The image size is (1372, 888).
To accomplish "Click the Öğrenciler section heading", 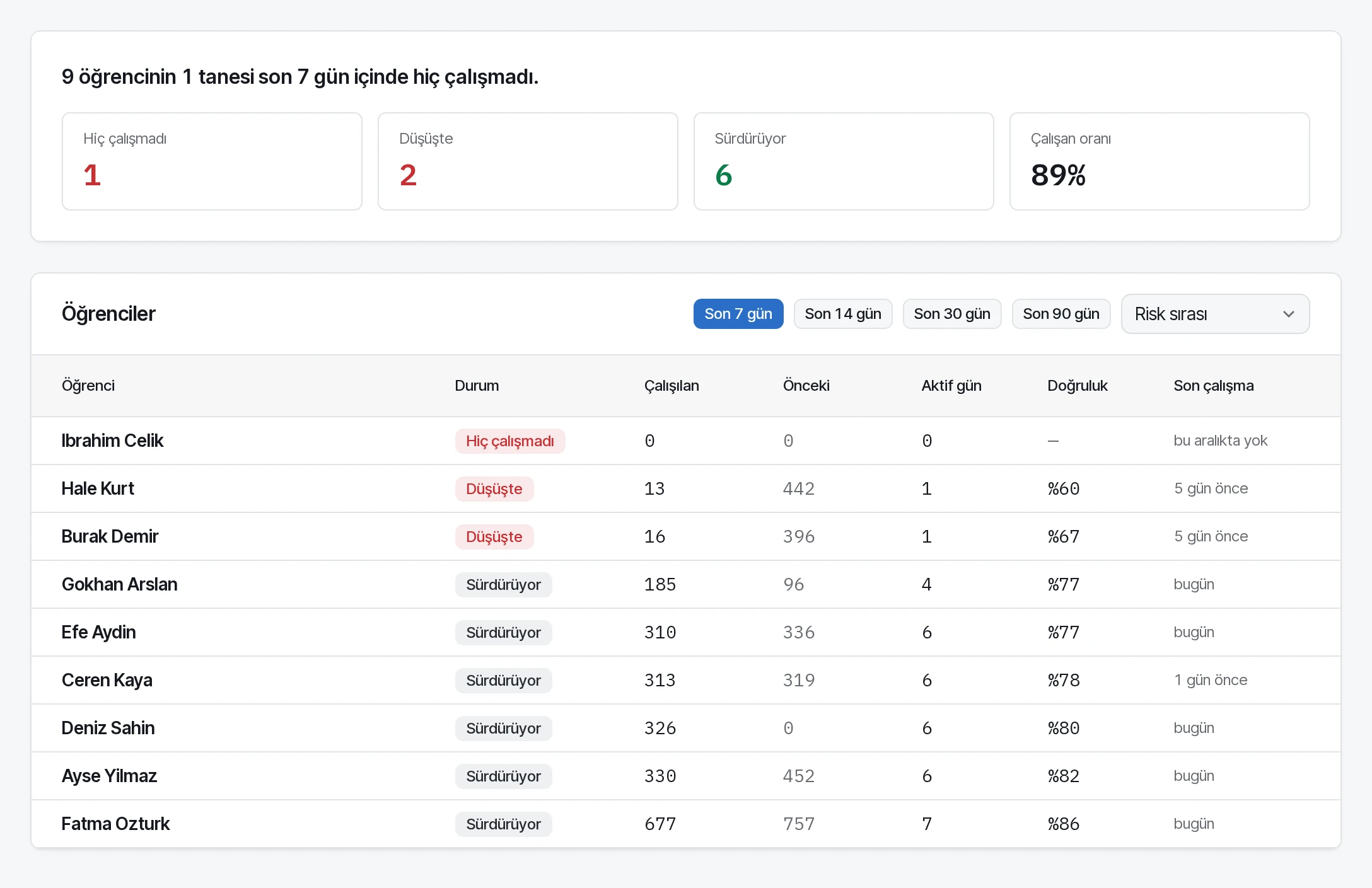I will [108, 314].
